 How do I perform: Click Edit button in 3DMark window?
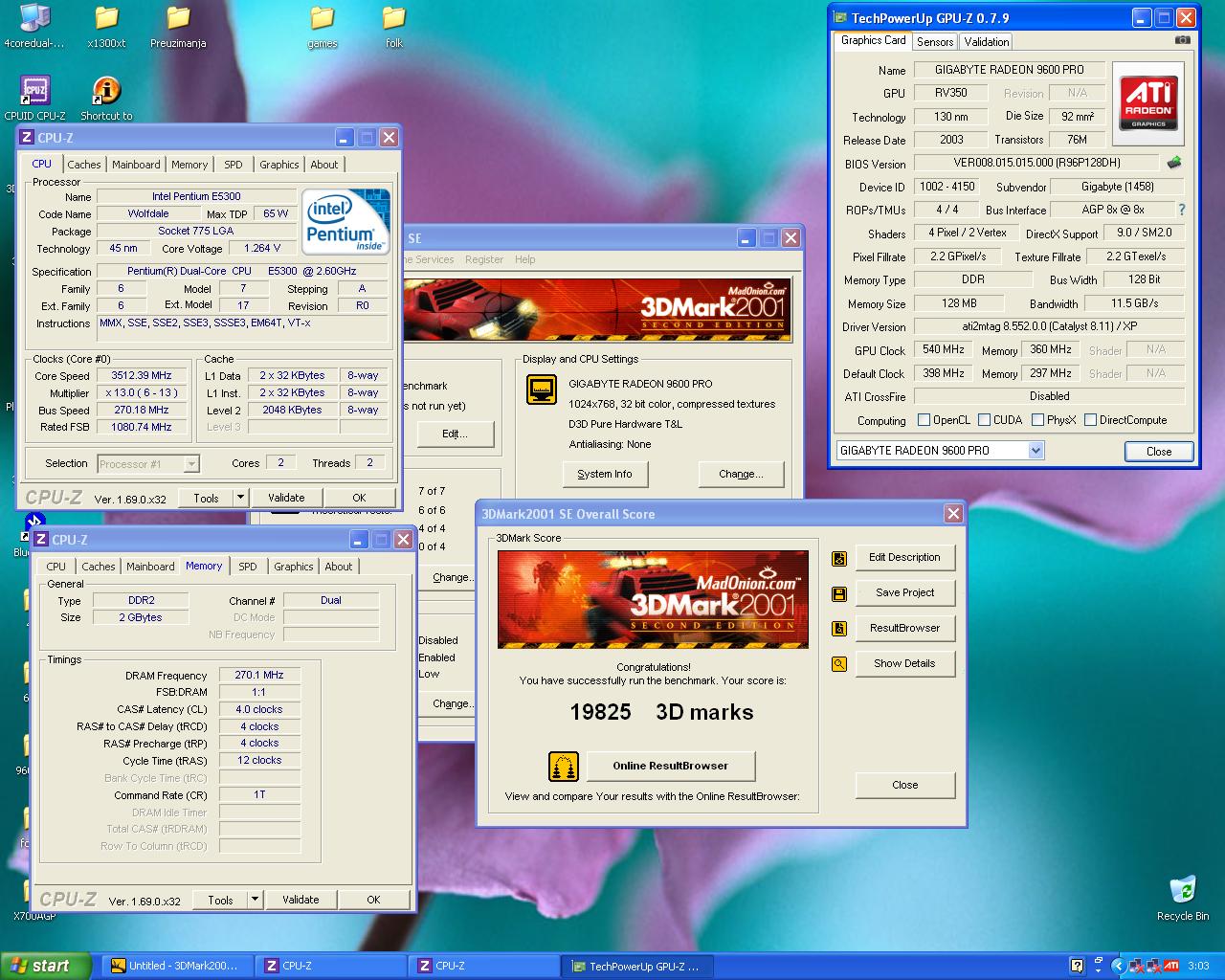pos(455,434)
